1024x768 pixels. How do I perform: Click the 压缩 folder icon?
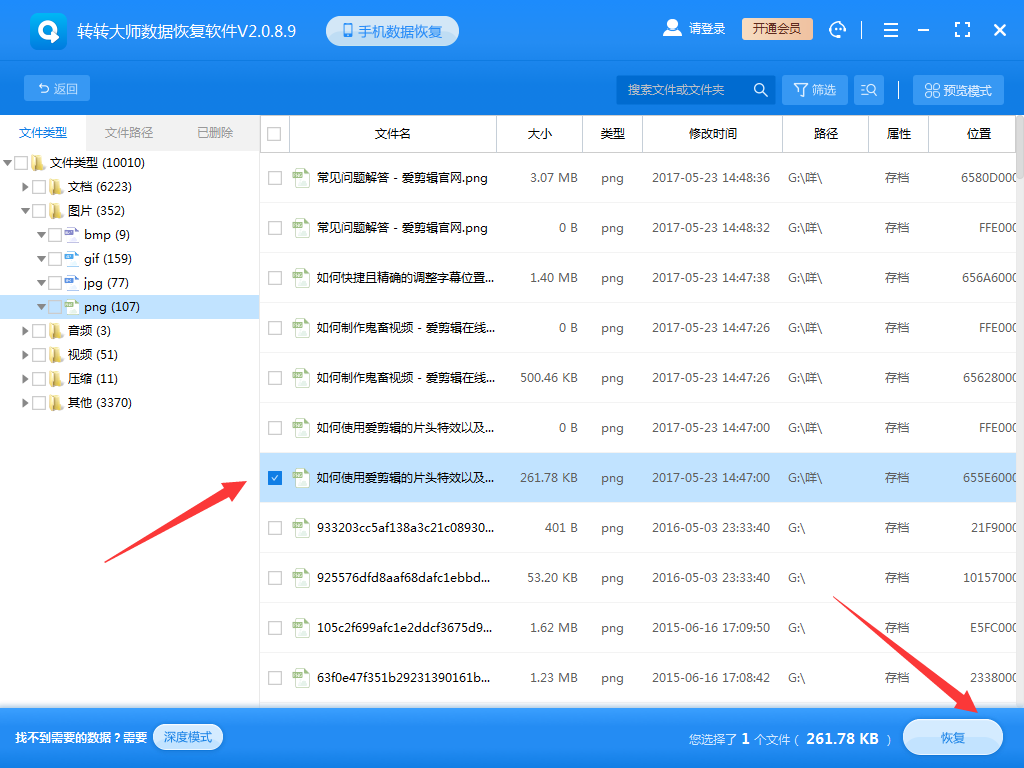[56, 379]
